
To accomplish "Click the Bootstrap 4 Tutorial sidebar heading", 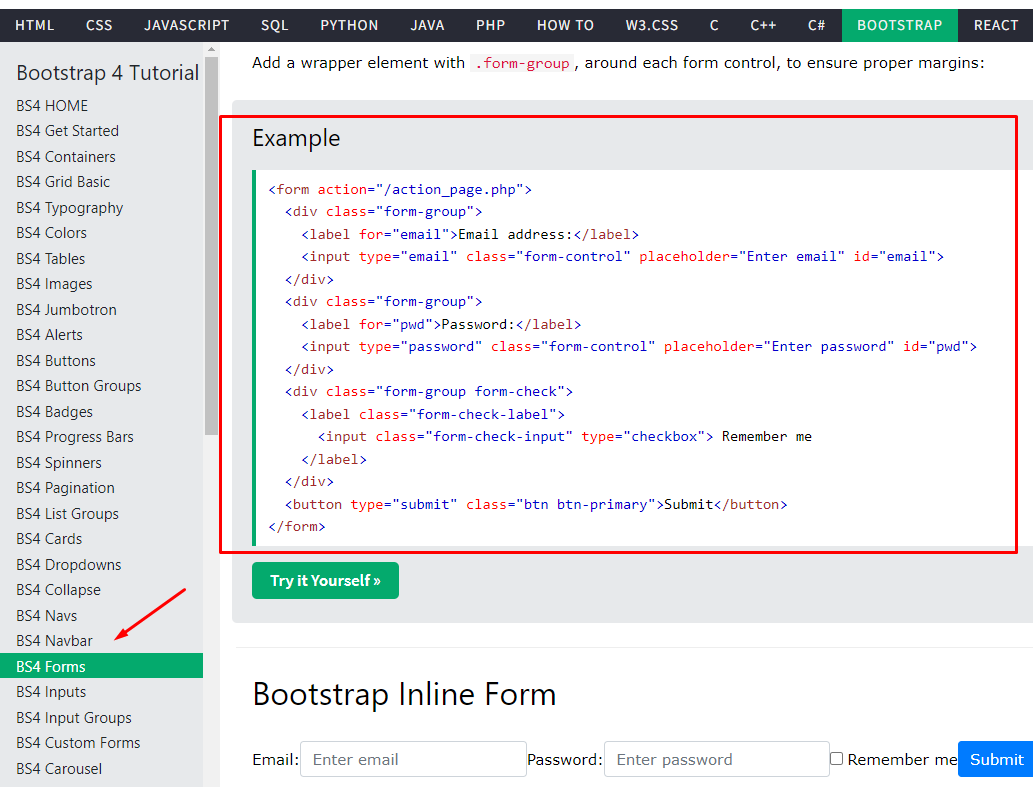I will 107,72.
